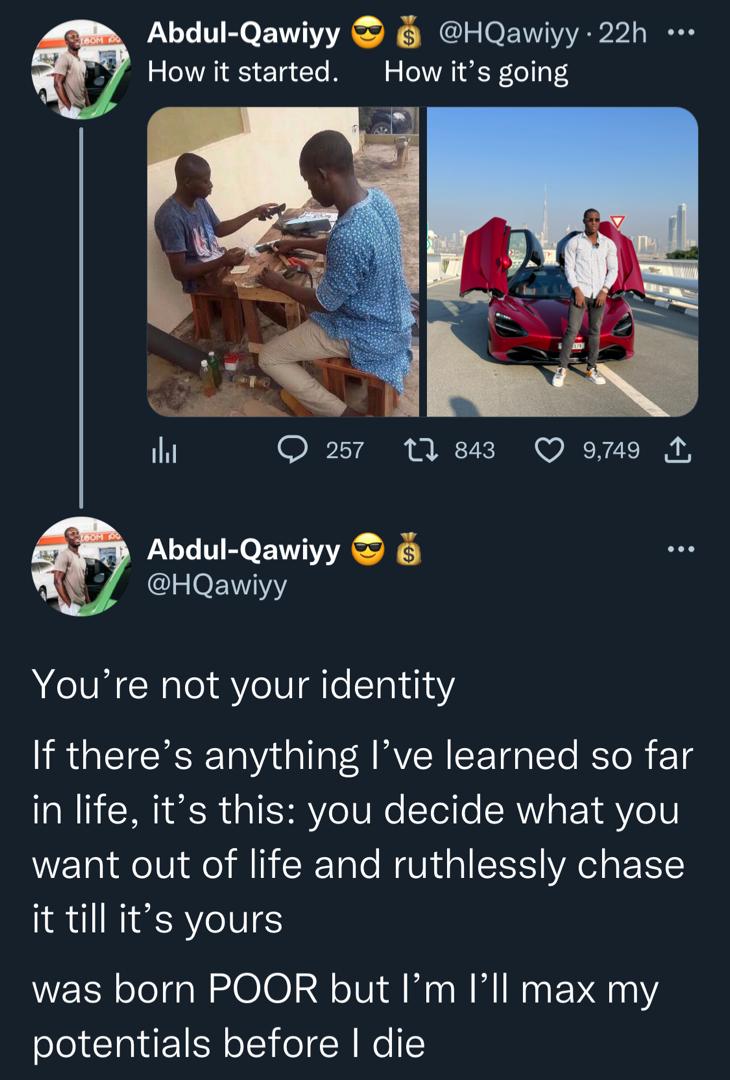Open the 22h timestamp of the tweet
The height and width of the screenshot is (1080, 730).
[x=623, y=33]
